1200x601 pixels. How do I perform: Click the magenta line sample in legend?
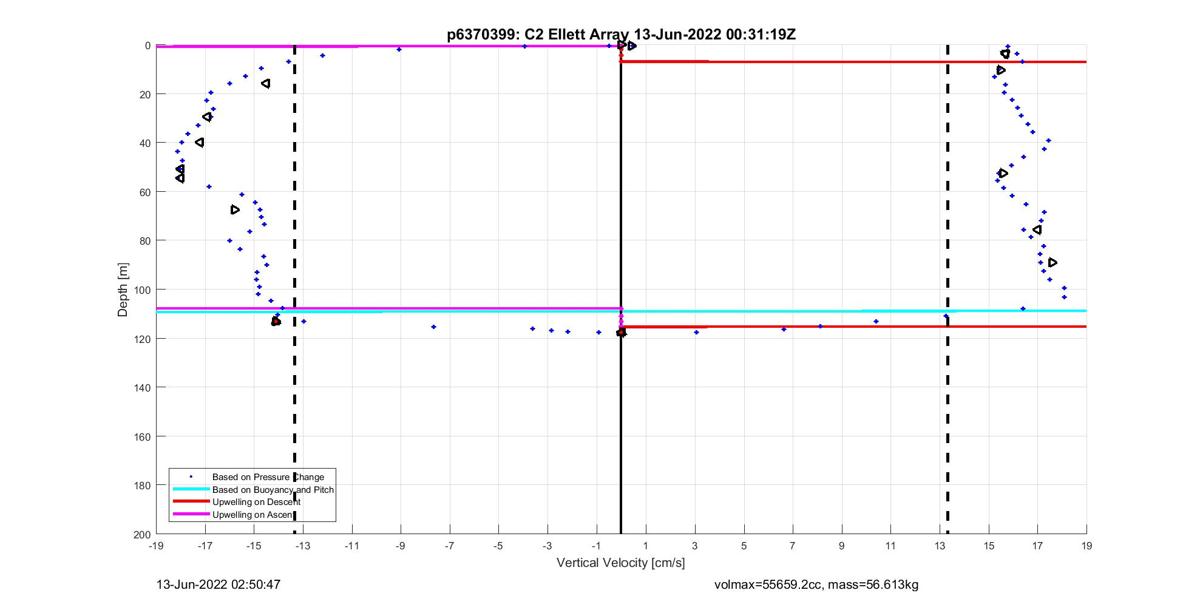click(x=191, y=514)
